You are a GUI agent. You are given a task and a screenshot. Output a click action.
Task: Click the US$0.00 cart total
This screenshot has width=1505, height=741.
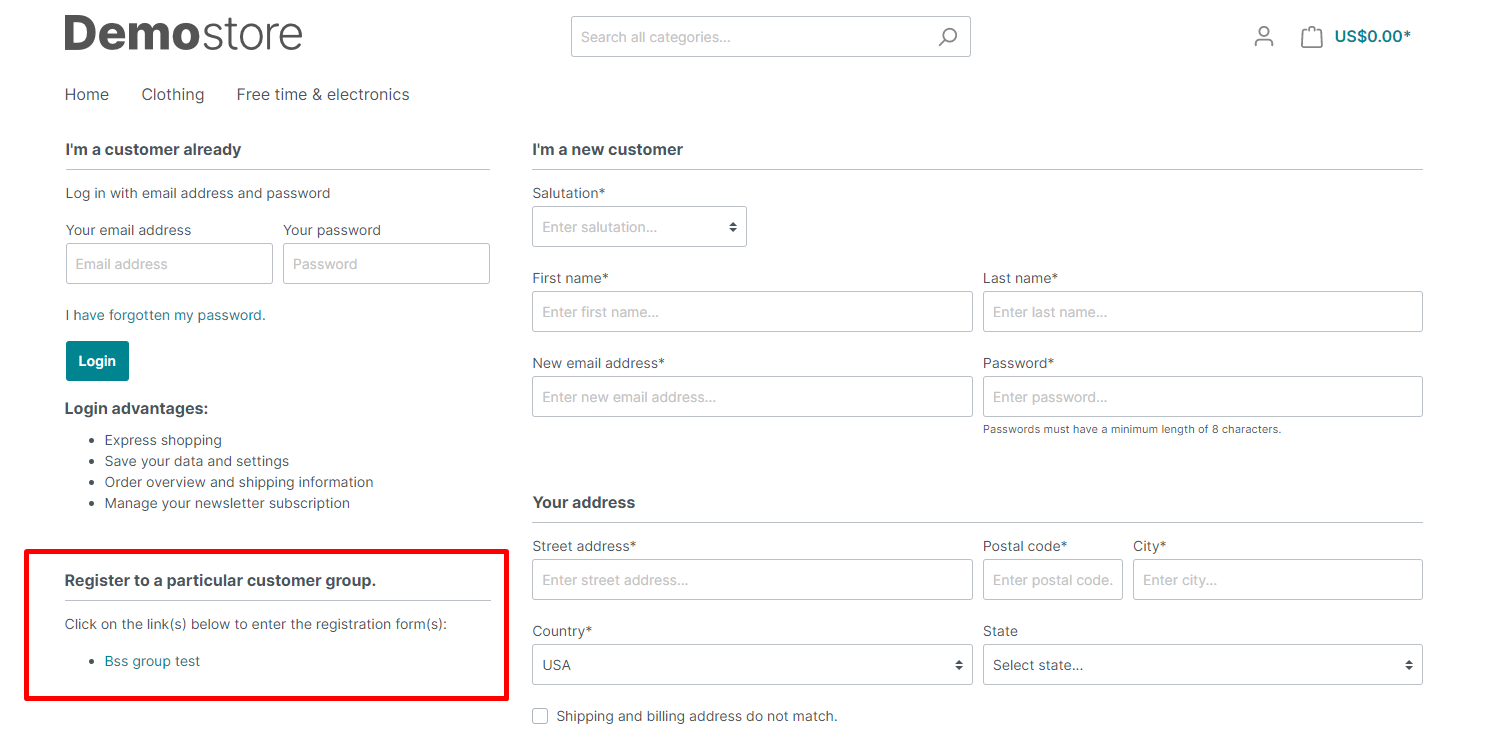point(1372,37)
